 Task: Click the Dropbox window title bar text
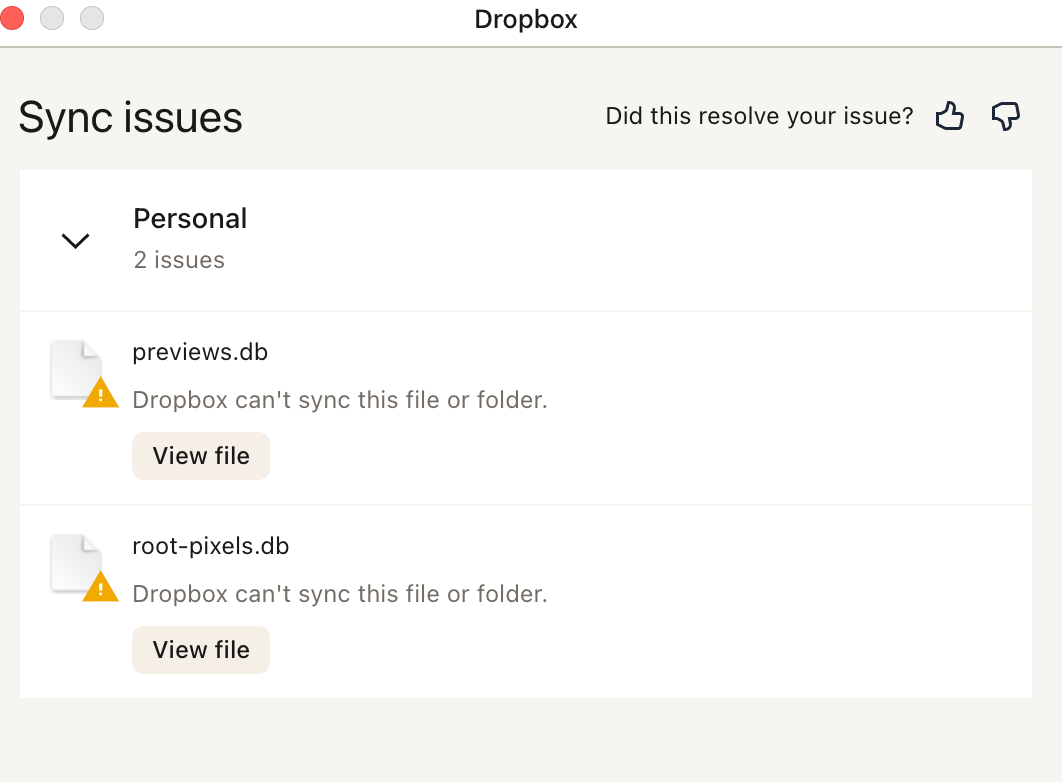(x=526, y=20)
